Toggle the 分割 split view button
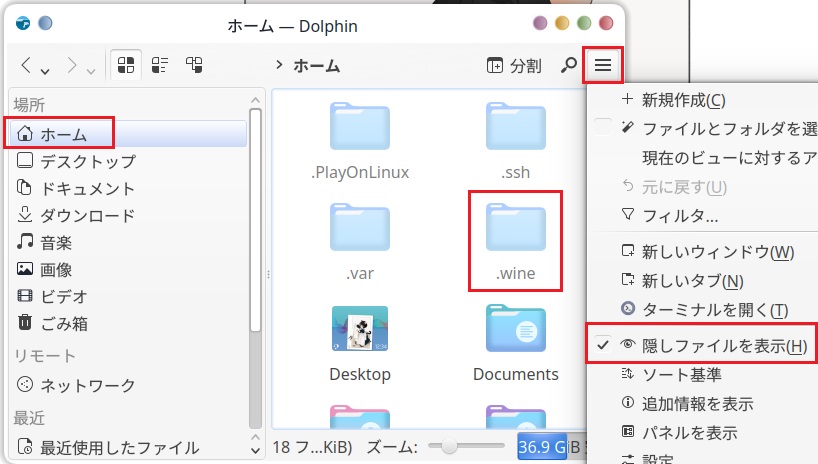This screenshot has height=464, width=818. pyautogui.click(x=514, y=66)
